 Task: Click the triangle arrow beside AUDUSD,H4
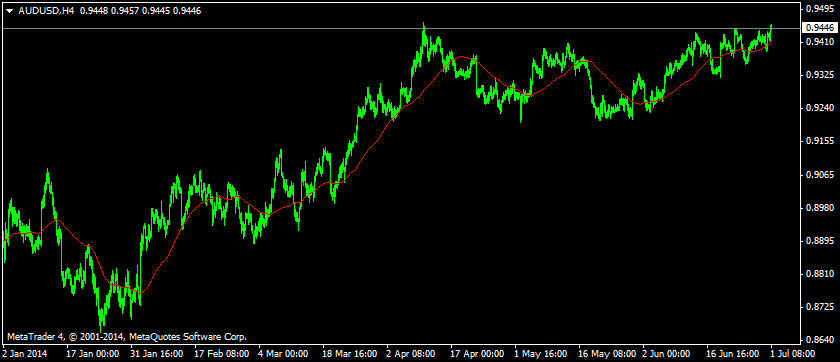(9, 11)
